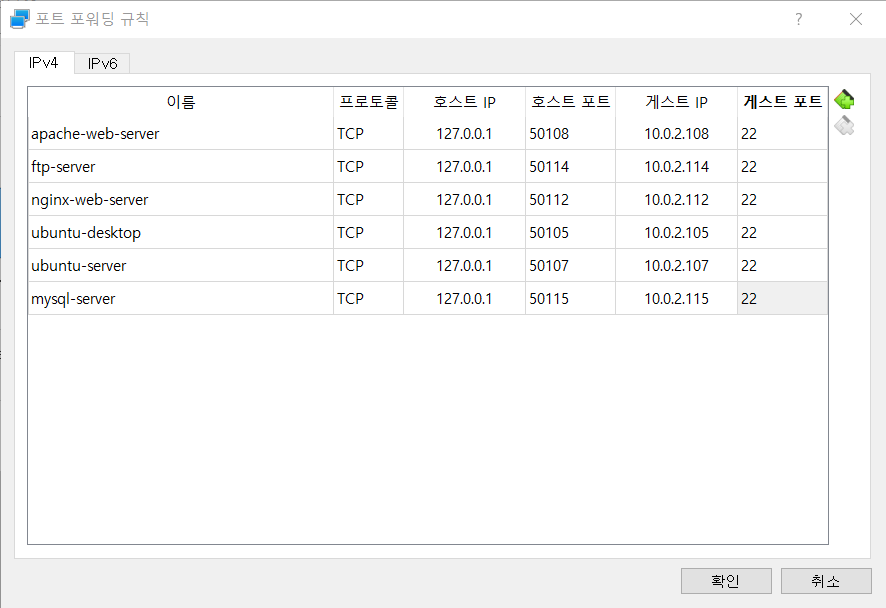Sort by the 이름 column header
This screenshot has width=886, height=608.
tap(181, 102)
